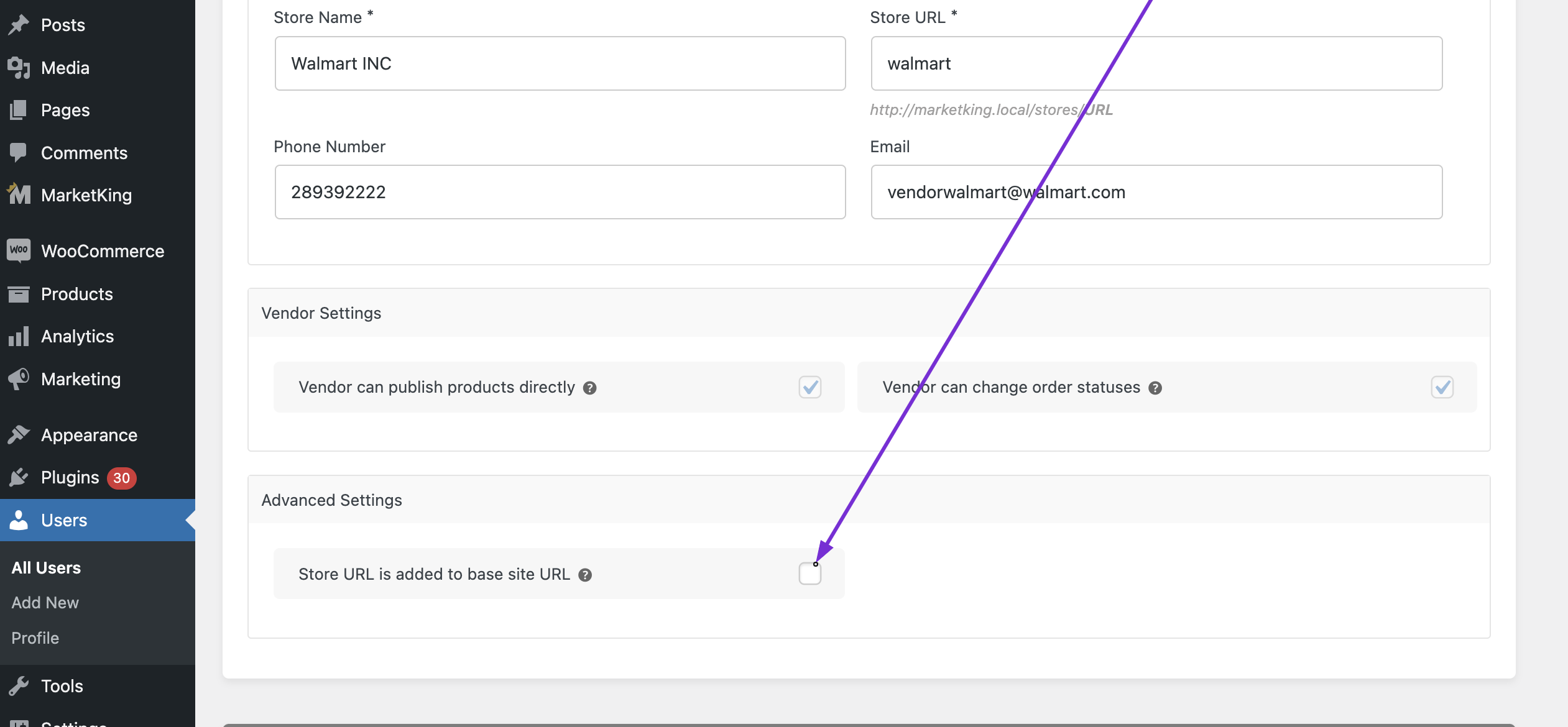Click the Appearance brush icon
Viewport: 1568px width, 727px height.
click(x=19, y=434)
